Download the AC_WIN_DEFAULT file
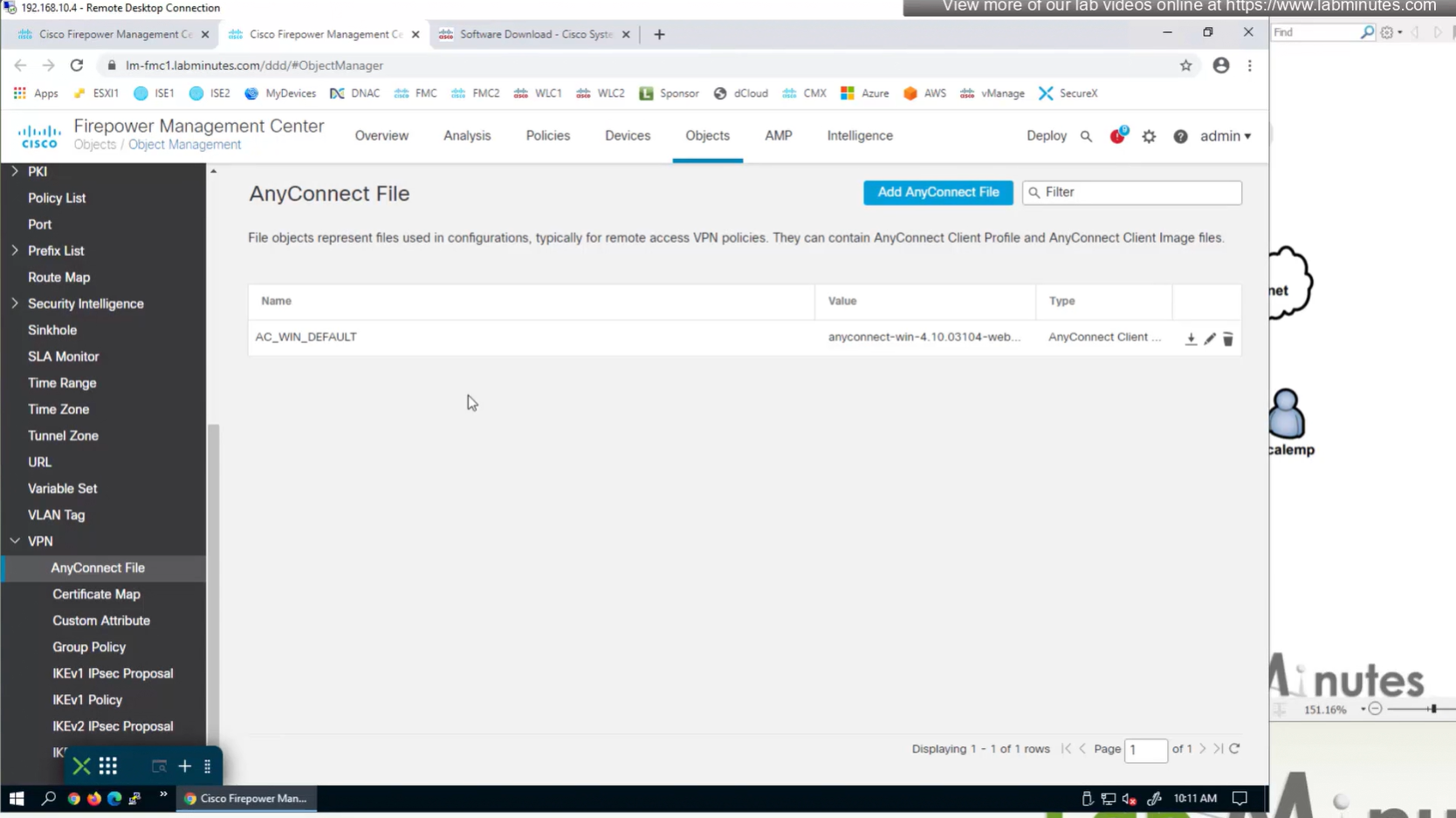The height and width of the screenshot is (818, 1456). coord(1191,339)
